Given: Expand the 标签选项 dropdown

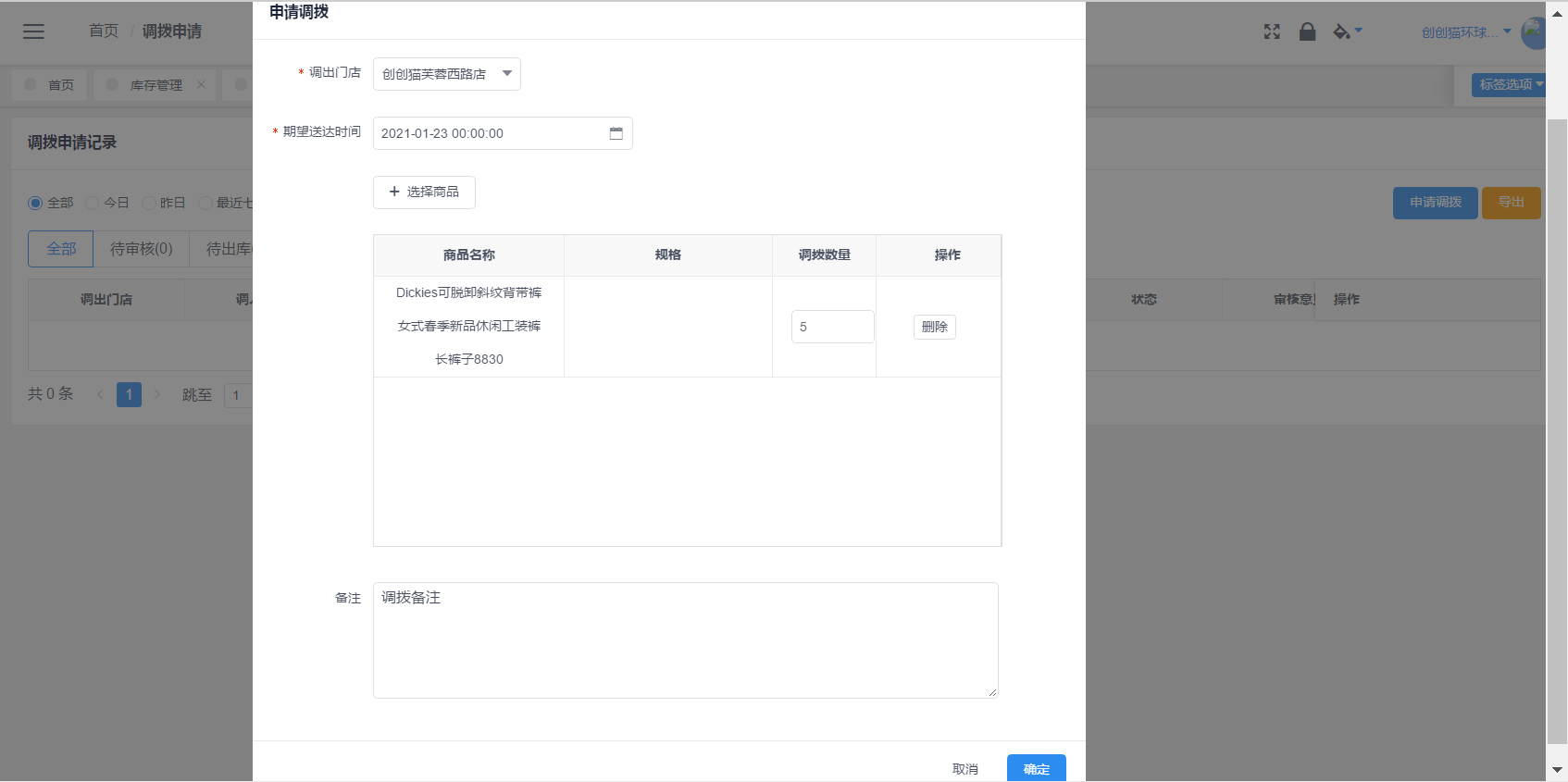Looking at the screenshot, I should coord(1510,84).
